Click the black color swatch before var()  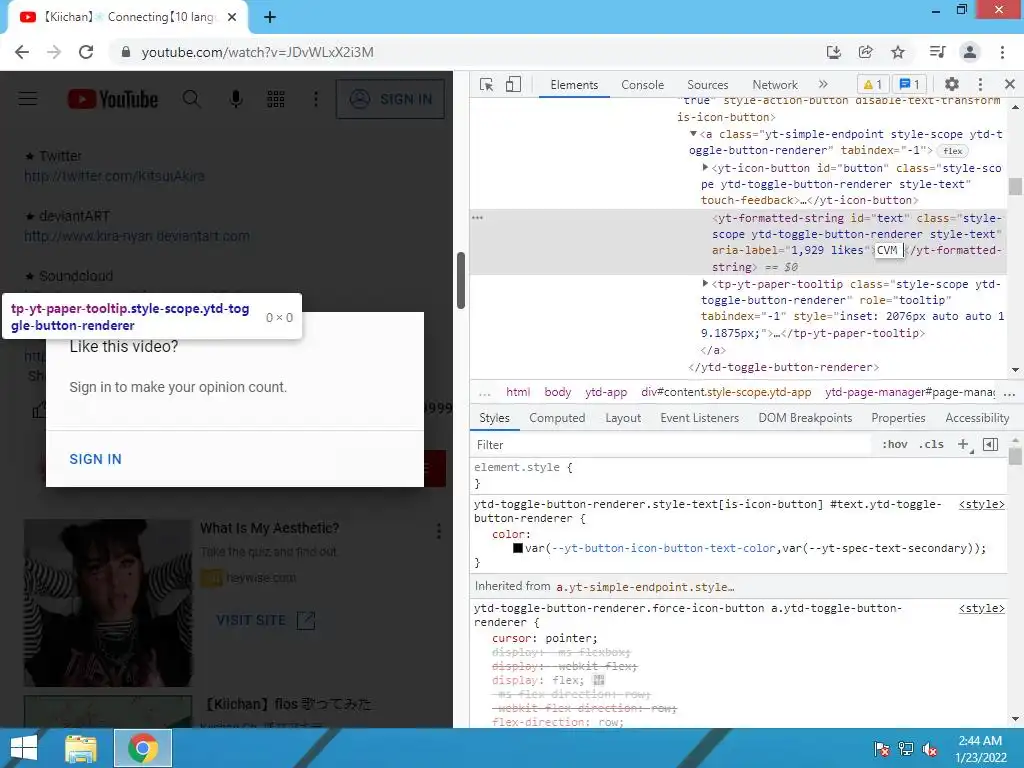pyautogui.click(x=518, y=548)
